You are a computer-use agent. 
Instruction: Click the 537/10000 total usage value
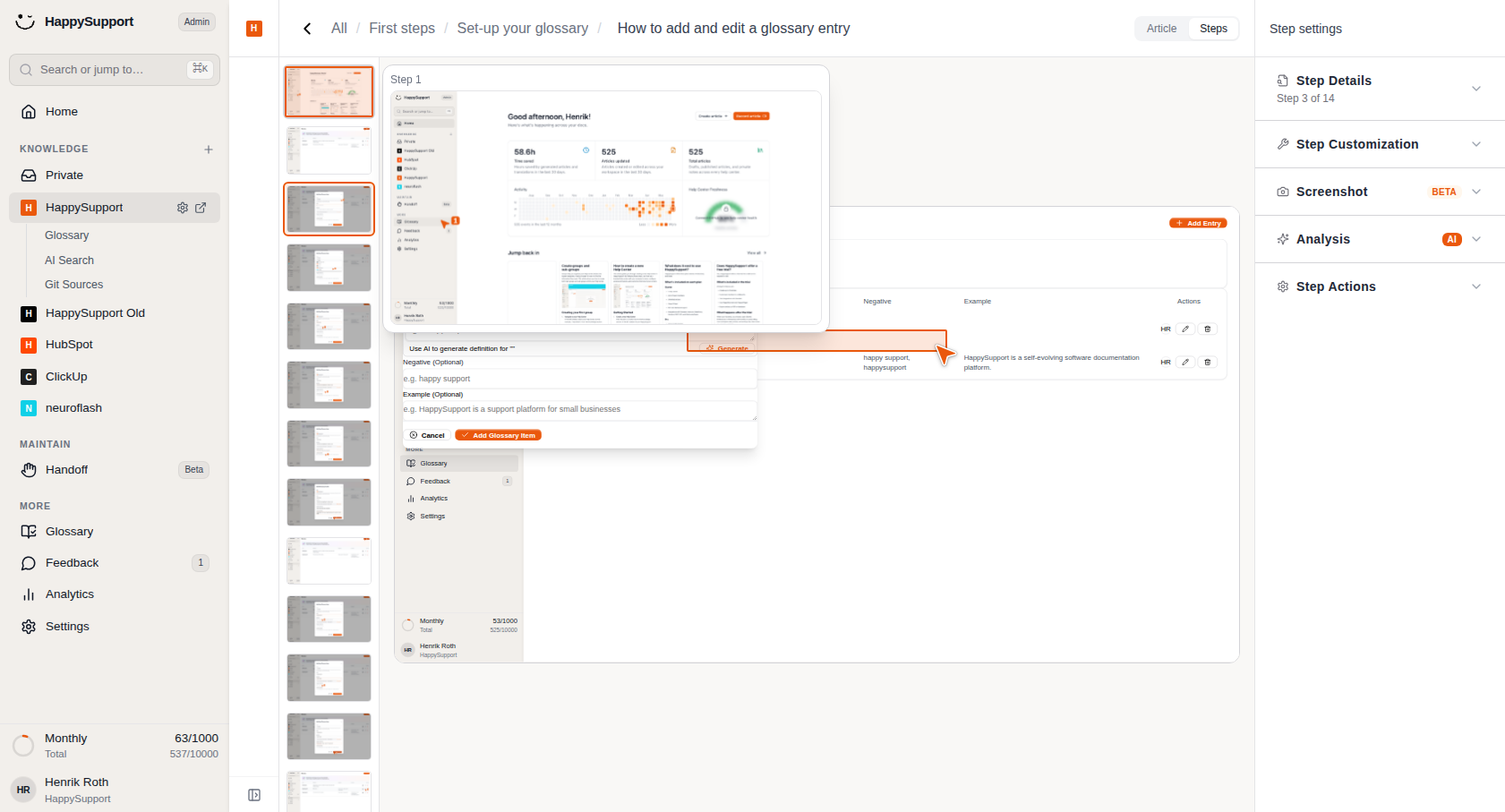(x=194, y=754)
